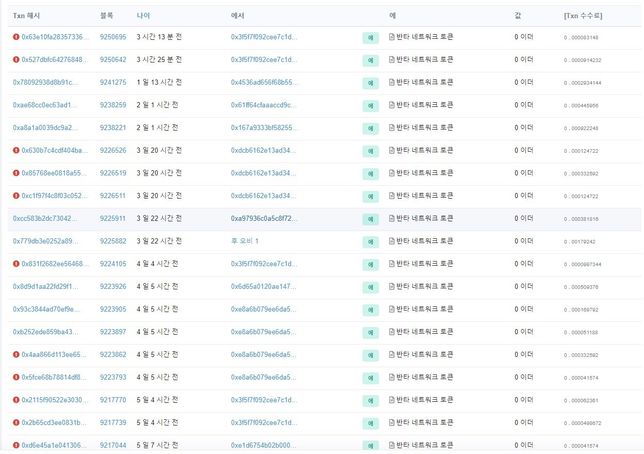Click the red warning icon for 0x527dbfc64276848
The height and width of the screenshot is (454, 644).
[16, 60]
